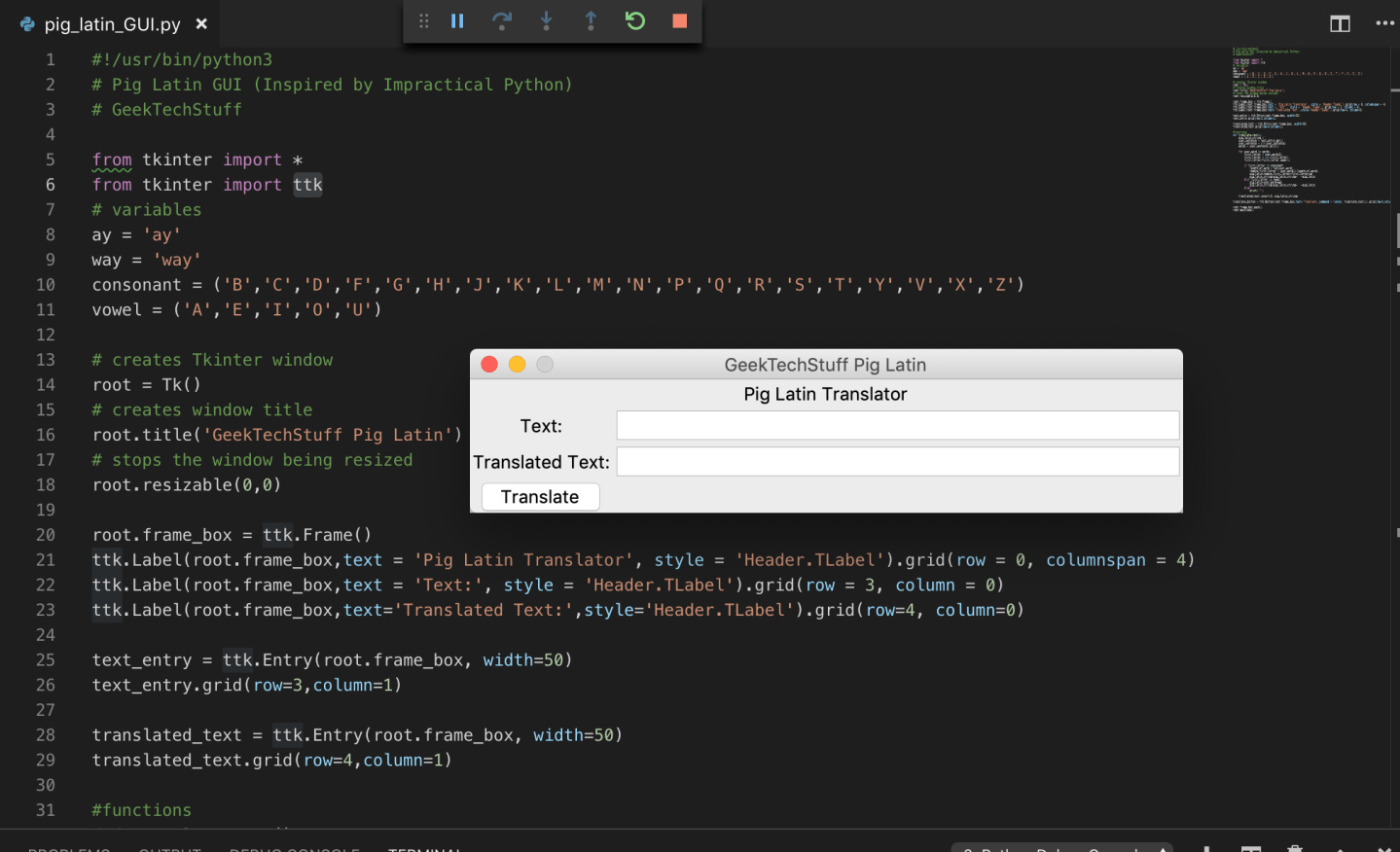The width and height of the screenshot is (1400, 852).
Task: Click the 'root = Tk()' line
Action: (x=146, y=385)
